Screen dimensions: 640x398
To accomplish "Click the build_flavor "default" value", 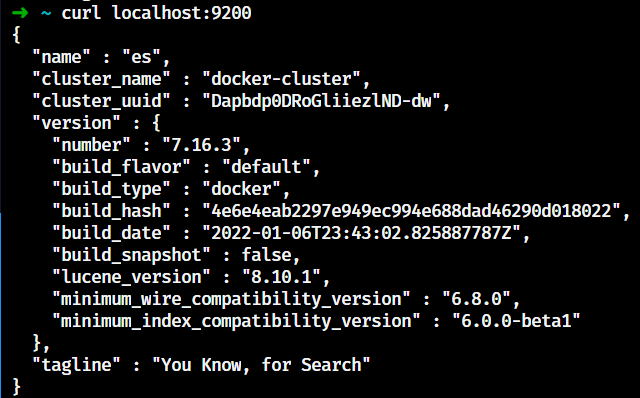I will 267,167.
